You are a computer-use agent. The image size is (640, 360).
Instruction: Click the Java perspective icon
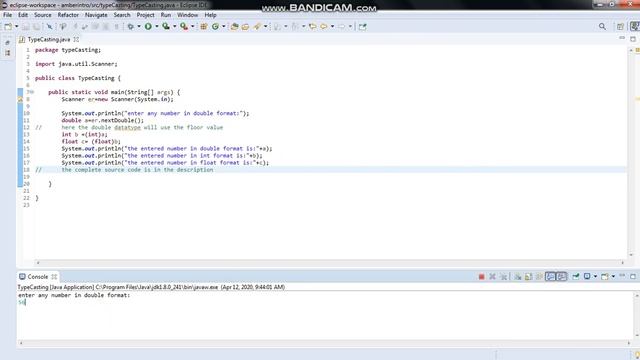pos(635,27)
